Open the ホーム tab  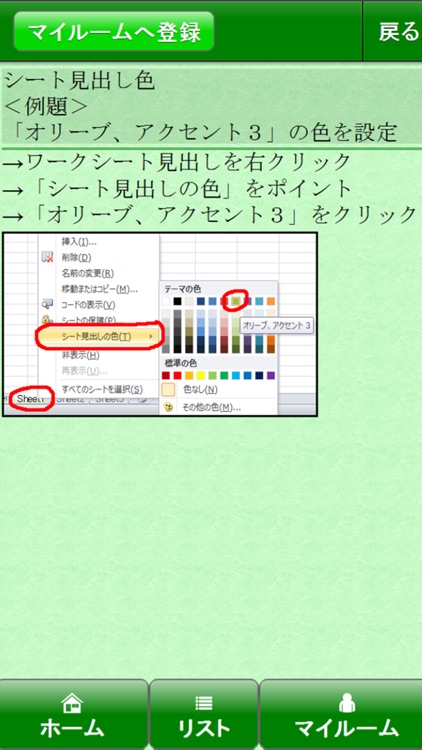pos(73,714)
